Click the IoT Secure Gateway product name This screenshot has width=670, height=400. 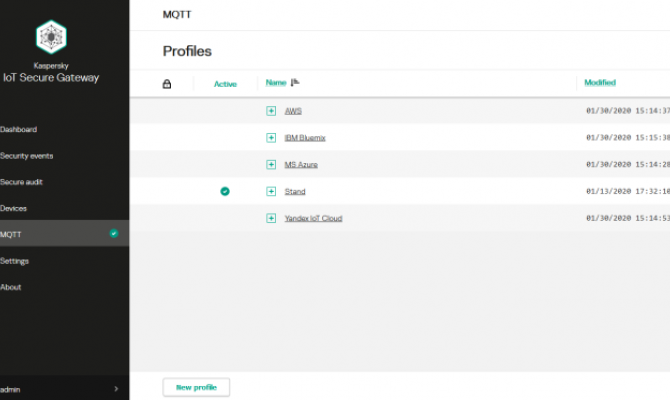pos(51,78)
